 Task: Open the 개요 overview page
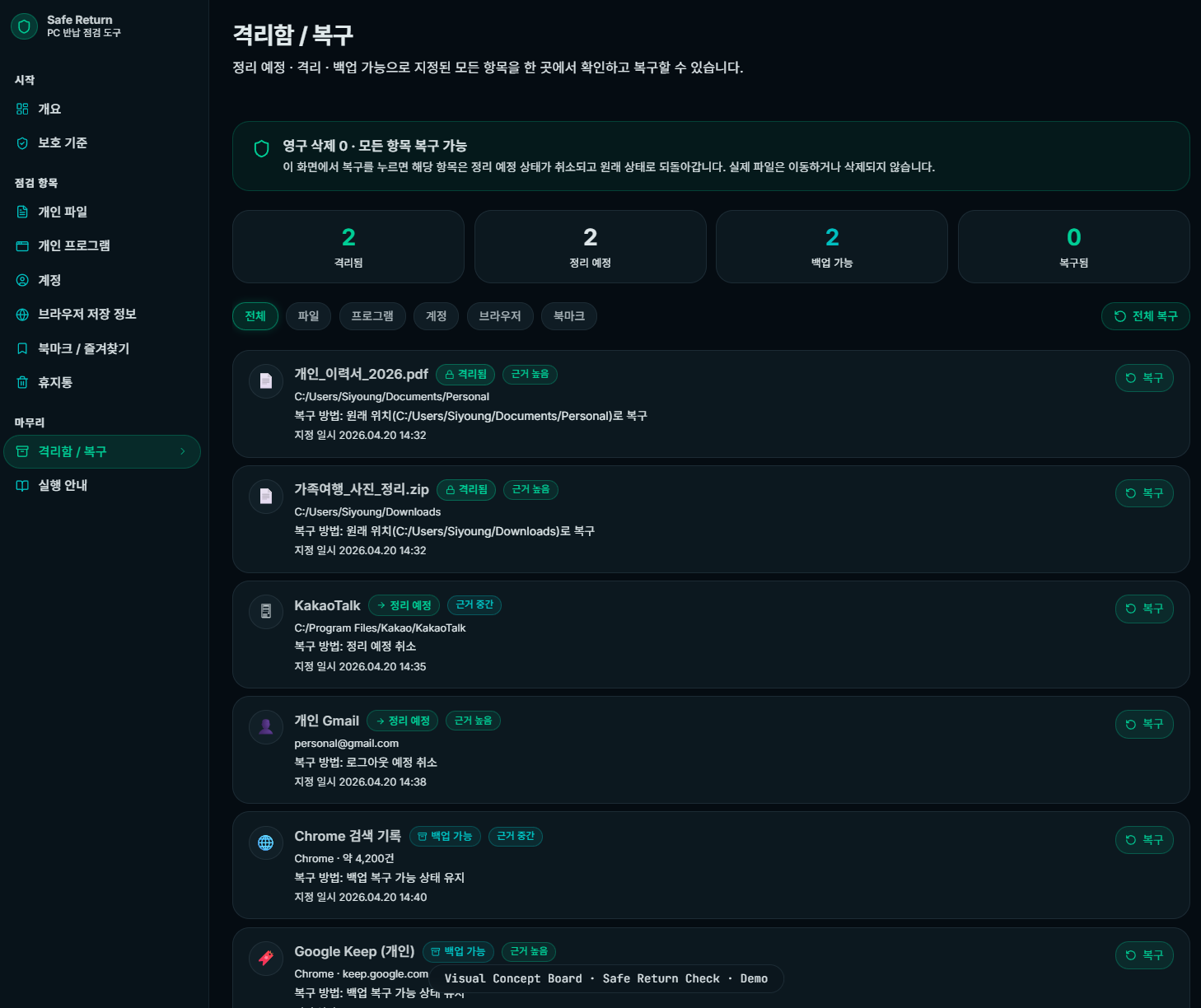click(x=49, y=109)
